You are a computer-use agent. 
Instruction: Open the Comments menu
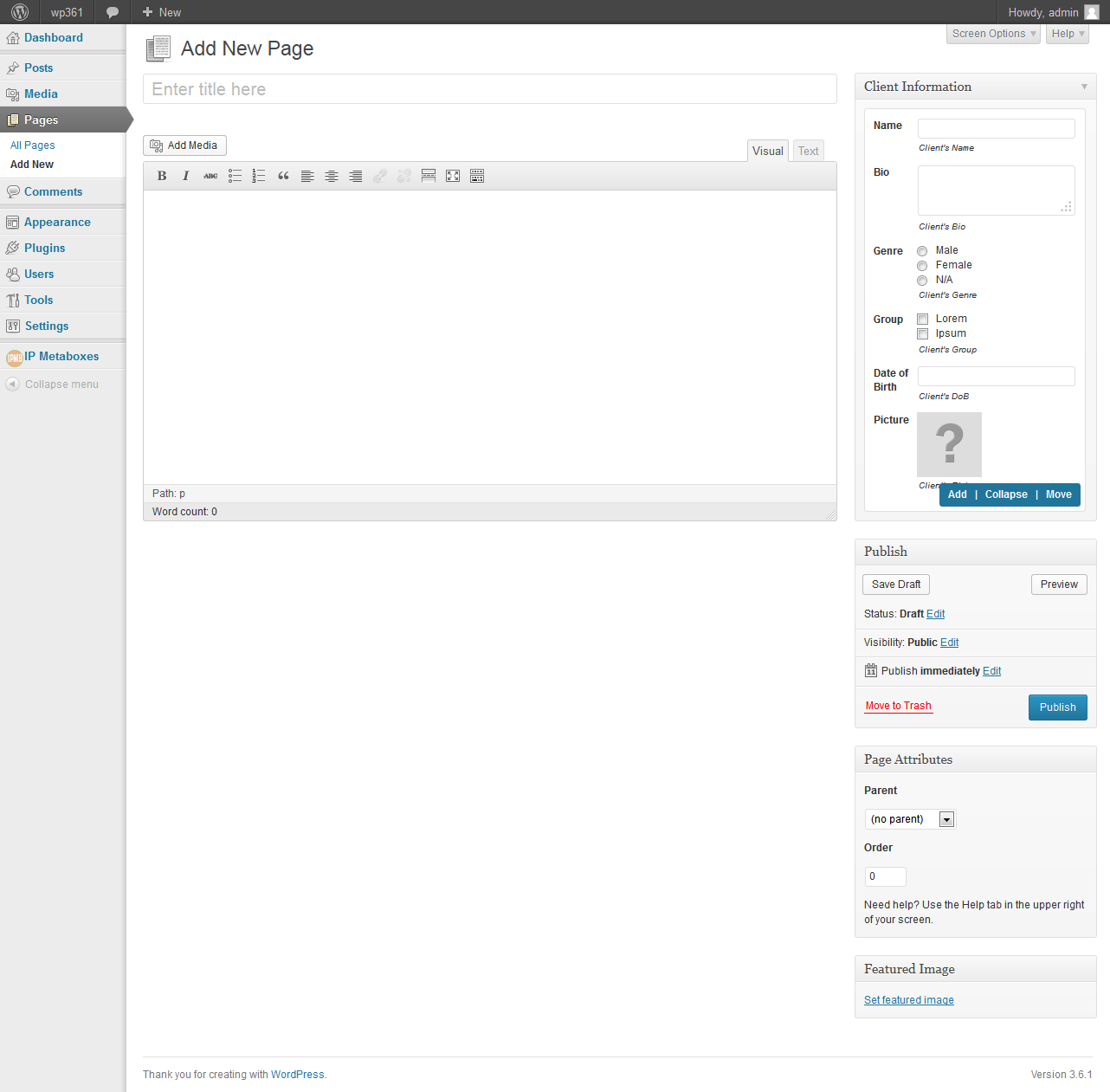pyautogui.click(x=54, y=191)
